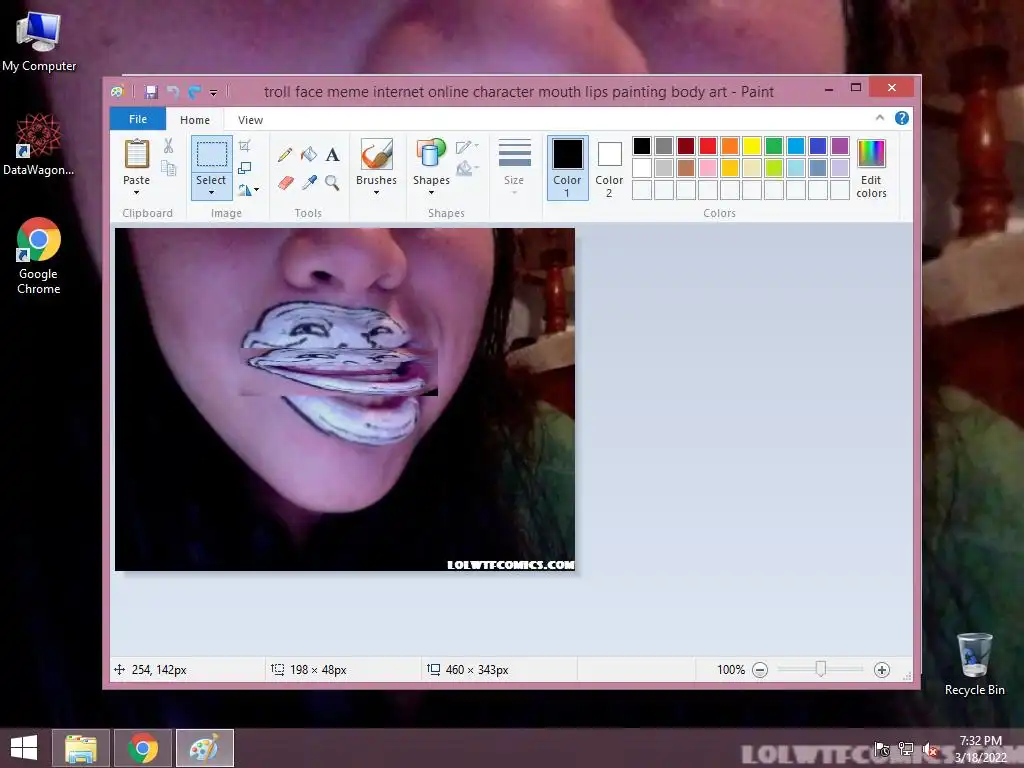The height and width of the screenshot is (768, 1024).
Task: Click the Copy icon in Clipboard group
Action: pos(168,168)
